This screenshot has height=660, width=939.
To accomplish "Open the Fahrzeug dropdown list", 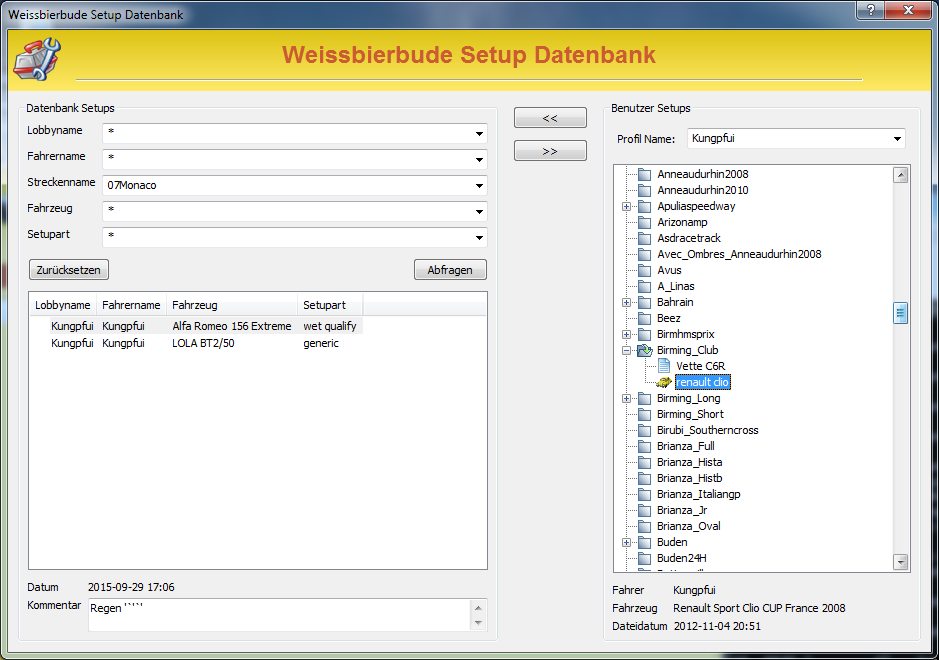I will [x=479, y=212].
